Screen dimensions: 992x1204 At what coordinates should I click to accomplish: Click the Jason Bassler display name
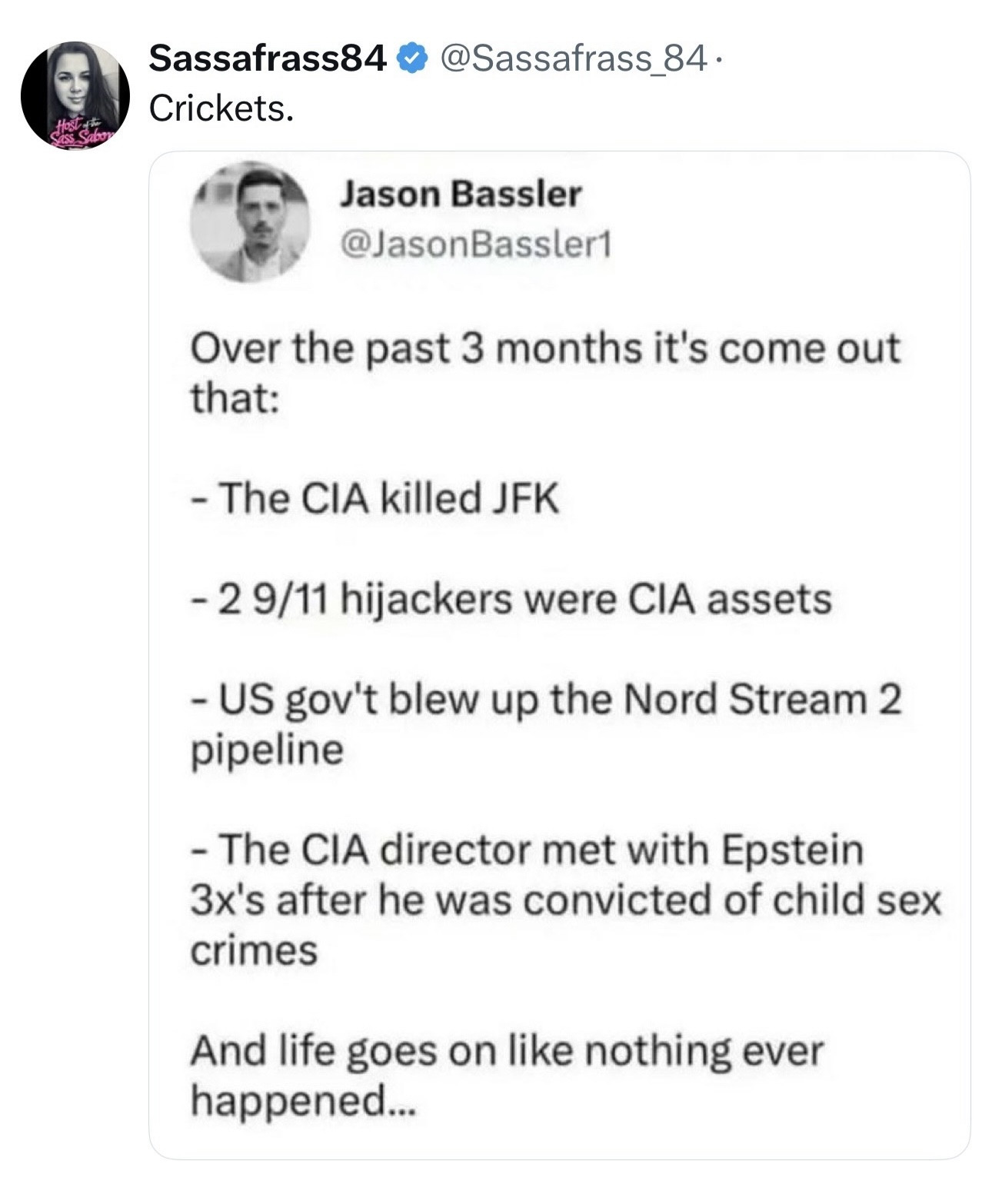click(460, 194)
